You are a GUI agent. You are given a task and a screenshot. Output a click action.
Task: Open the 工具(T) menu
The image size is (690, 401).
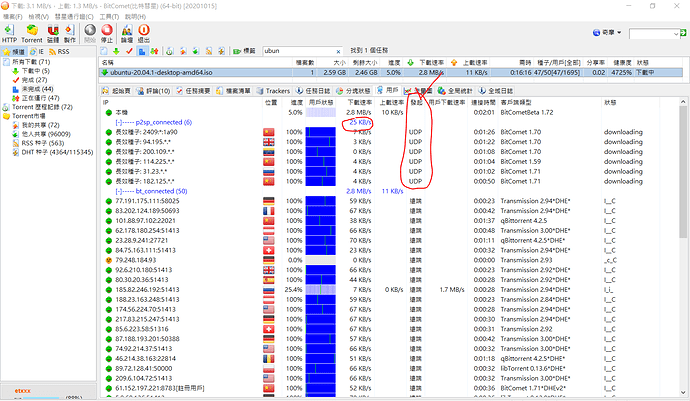tap(109, 16)
